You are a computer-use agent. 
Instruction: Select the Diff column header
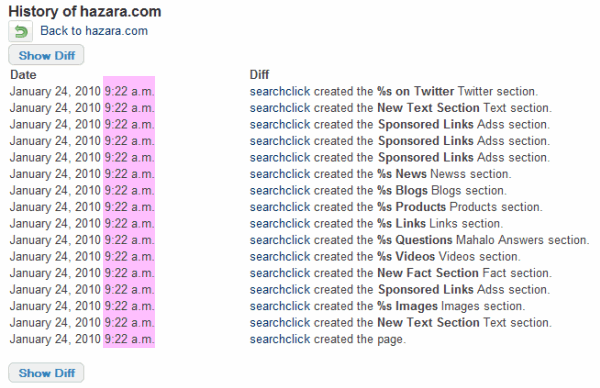click(259, 75)
